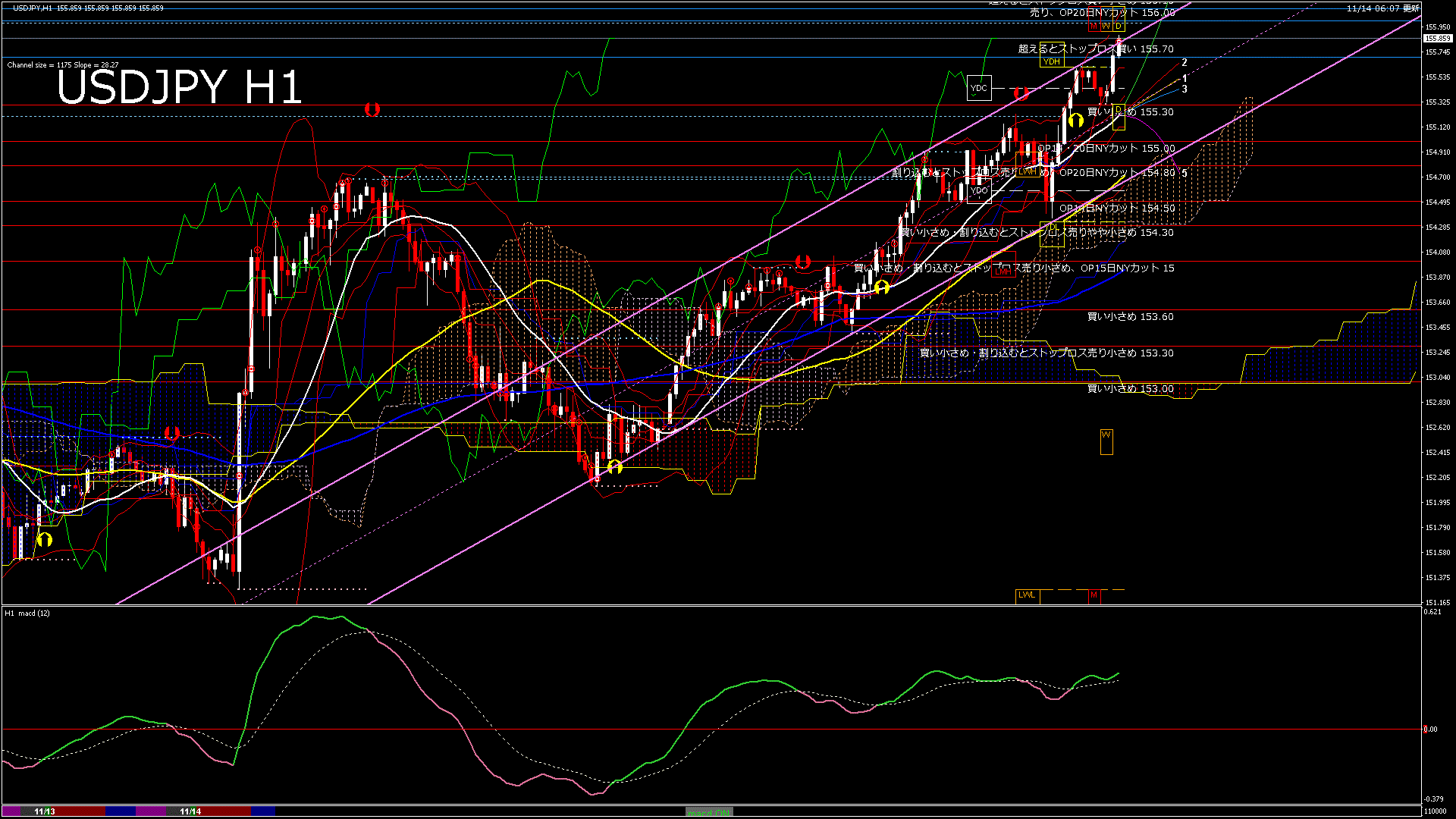Click the 154.080 price axis label
The width and height of the screenshot is (1456, 819).
tap(1438, 252)
